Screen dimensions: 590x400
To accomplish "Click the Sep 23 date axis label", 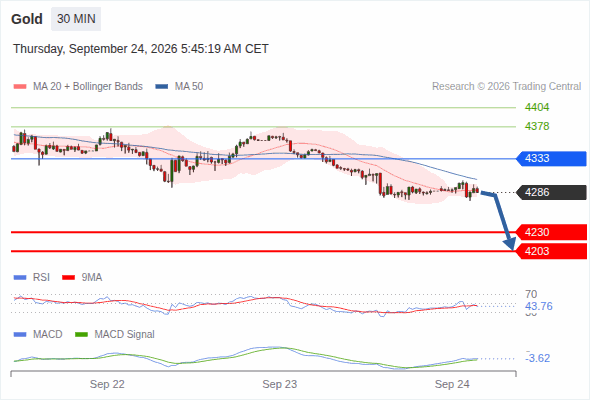I will point(280,385).
